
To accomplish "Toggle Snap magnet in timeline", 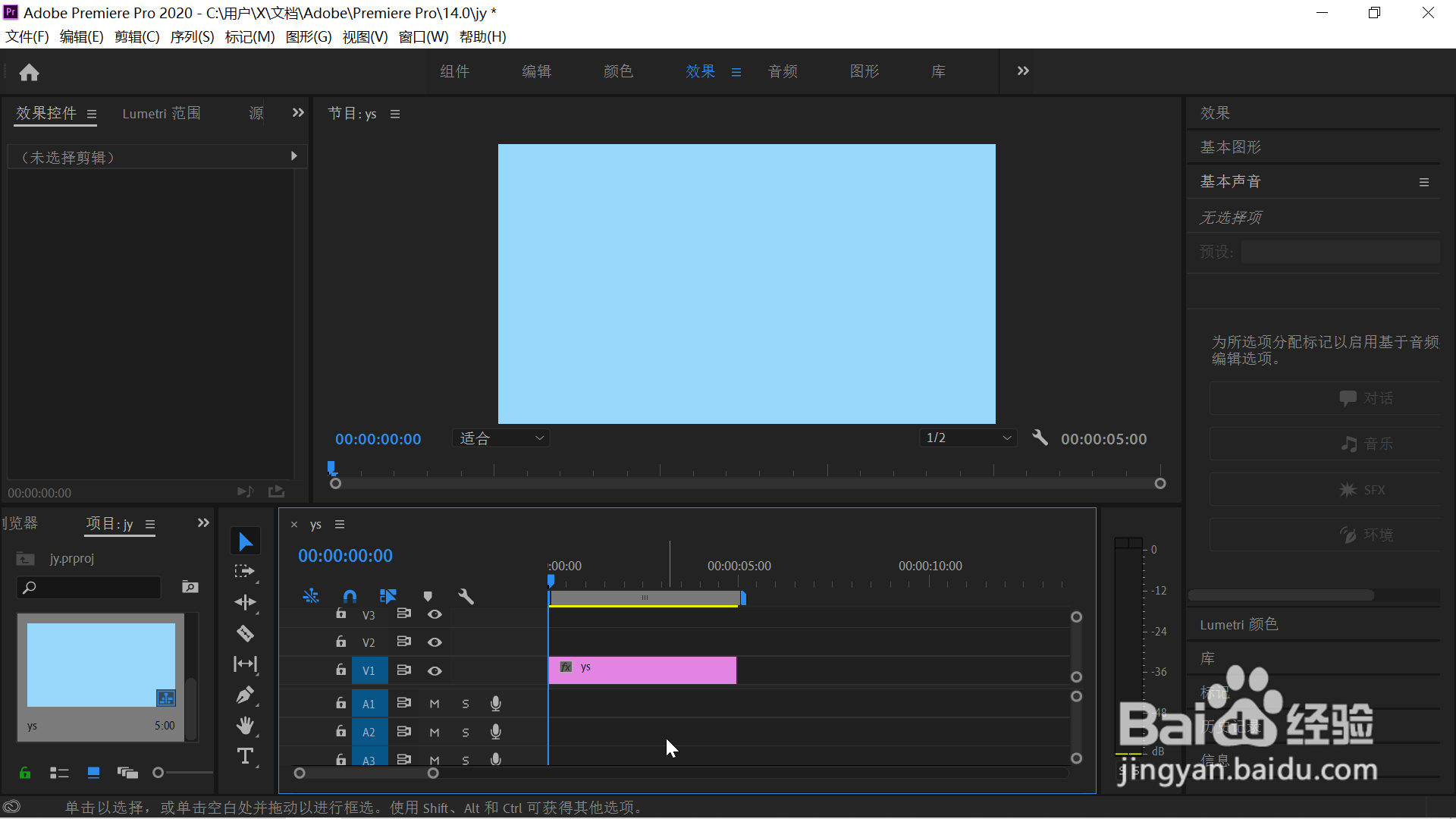I will [x=350, y=597].
